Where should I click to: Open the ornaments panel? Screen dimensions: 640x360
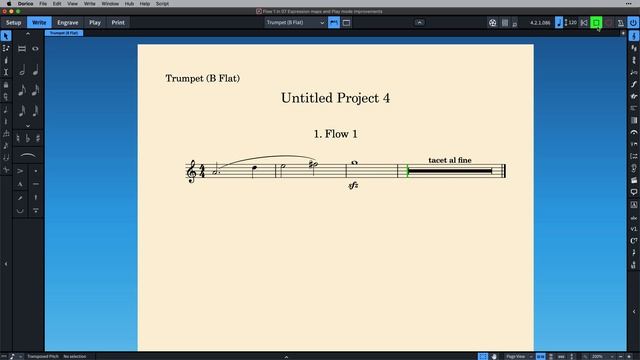(x=634, y=96)
